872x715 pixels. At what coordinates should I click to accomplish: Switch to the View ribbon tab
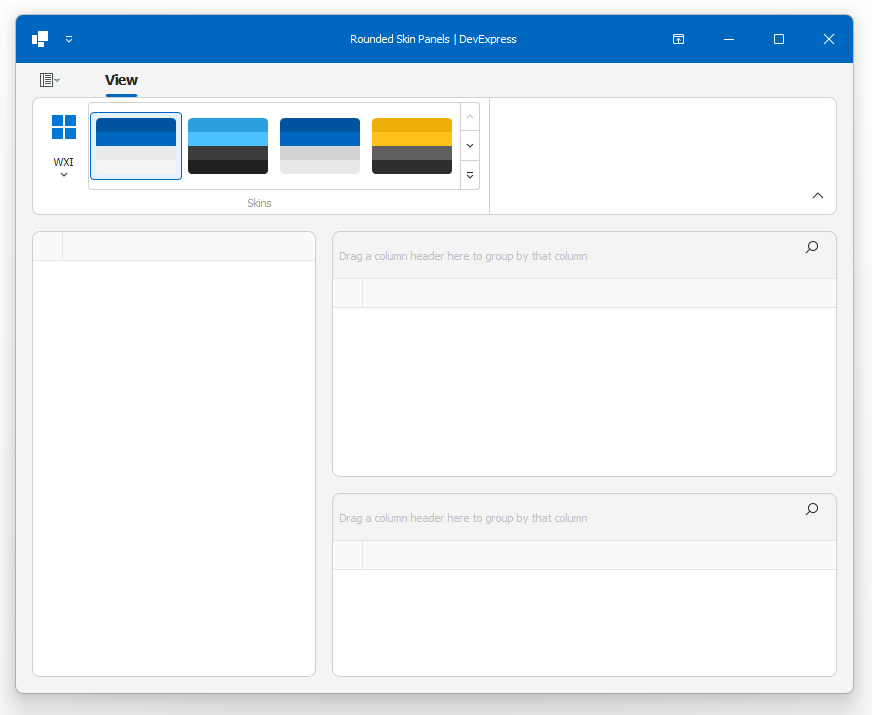(121, 80)
